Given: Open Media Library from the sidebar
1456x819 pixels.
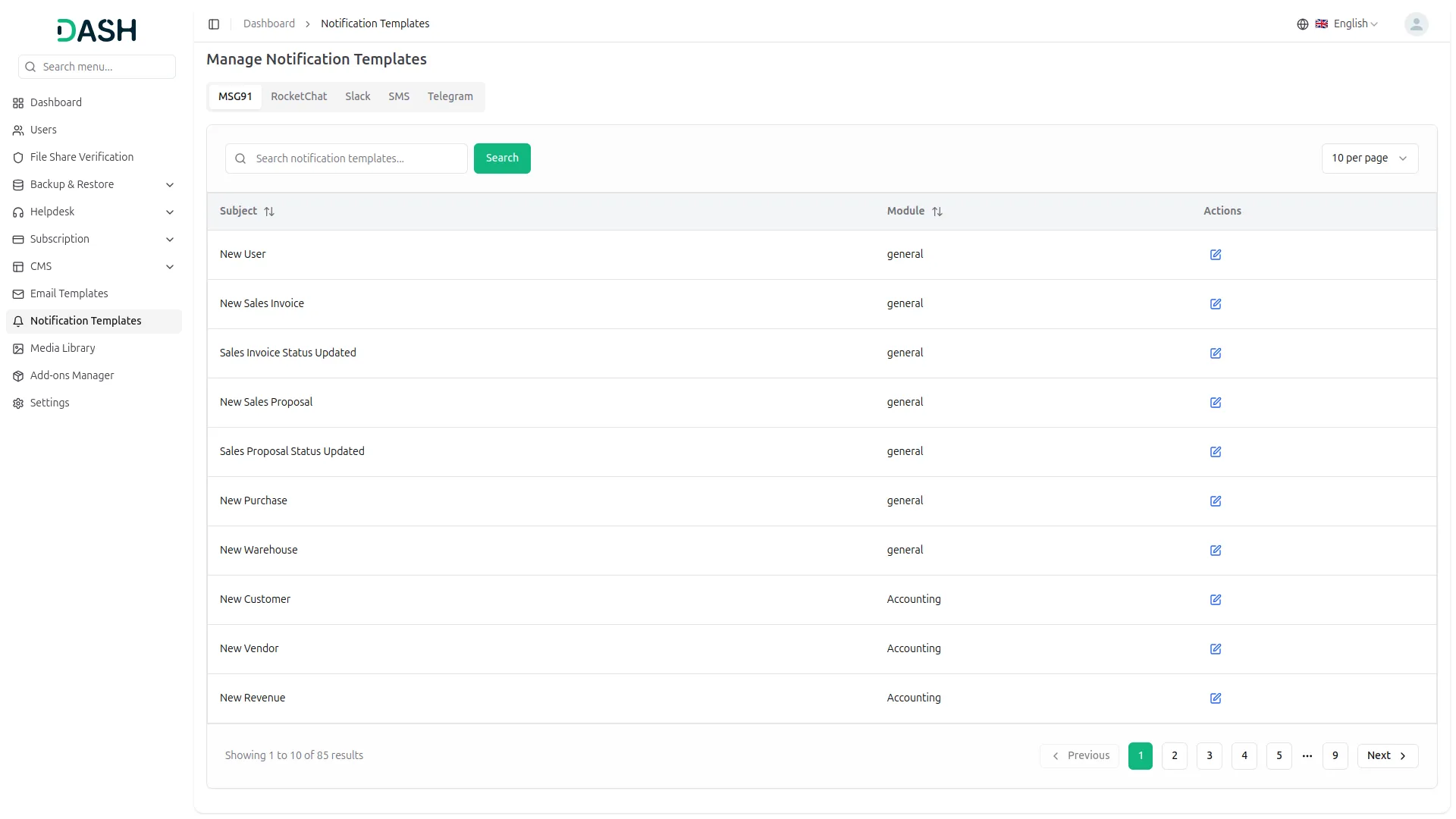Looking at the screenshot, I should click(x=63, y=348).
